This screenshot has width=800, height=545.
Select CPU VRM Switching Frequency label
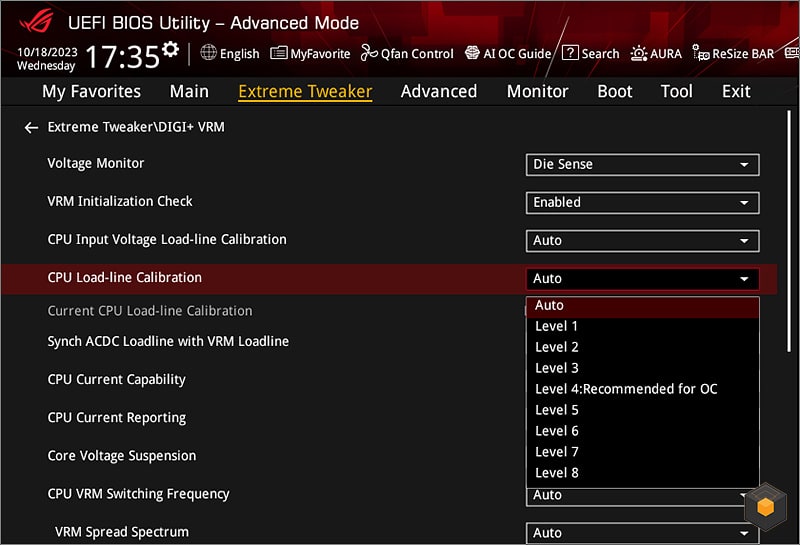tap(138, 494)
